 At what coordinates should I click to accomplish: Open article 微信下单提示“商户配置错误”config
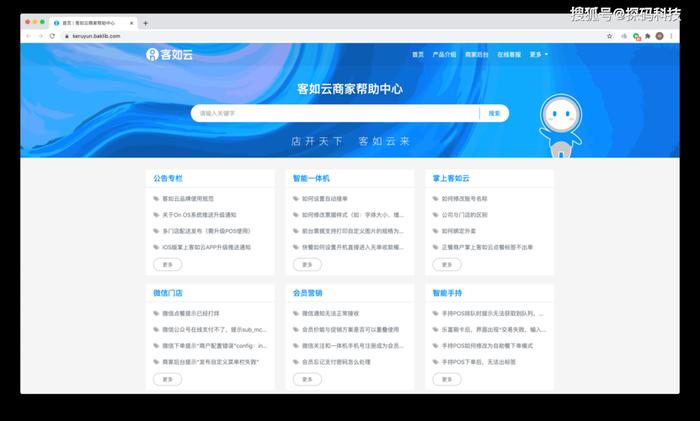point(214,346)
